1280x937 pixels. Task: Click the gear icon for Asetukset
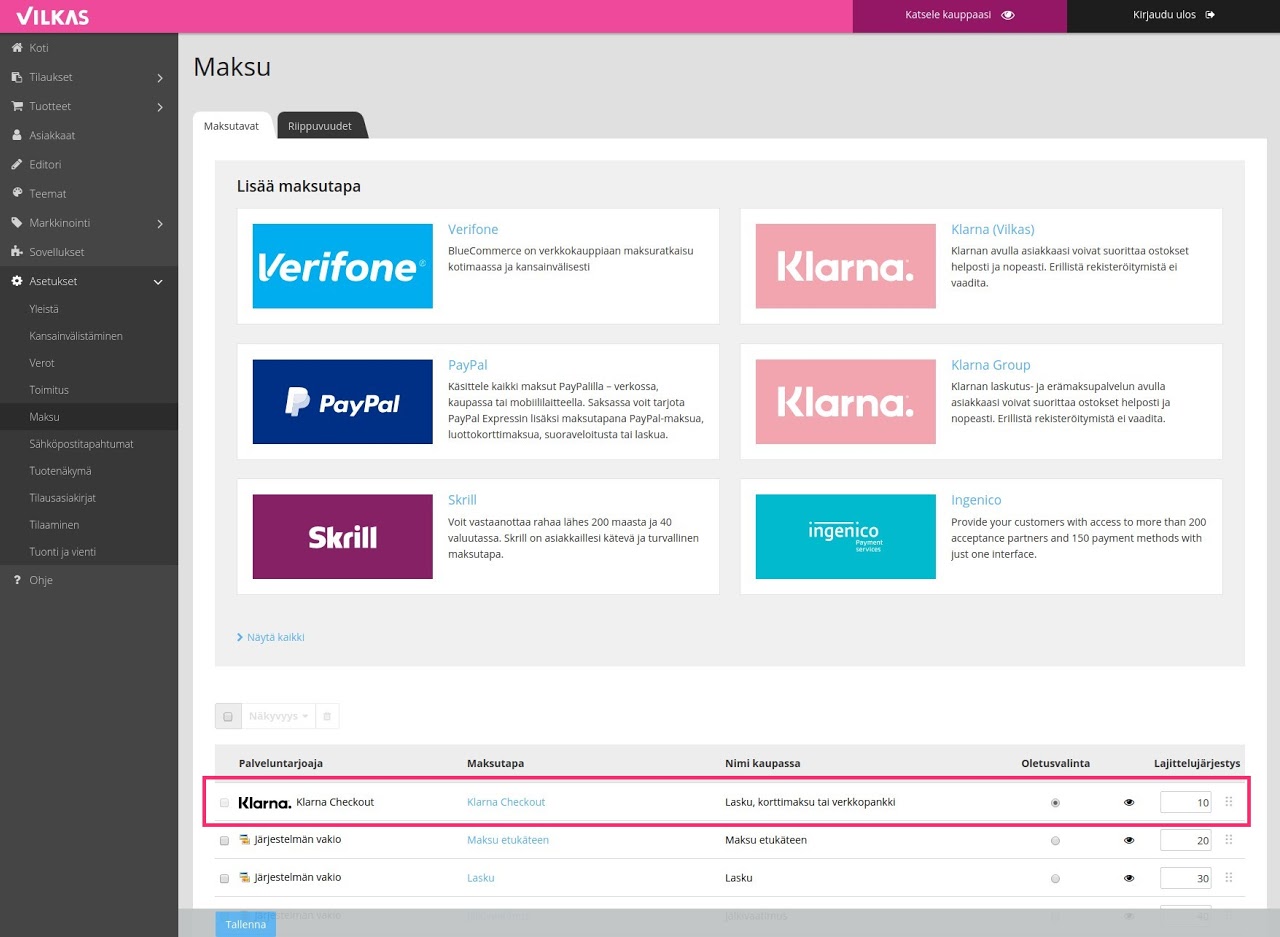tap(17, 281)
